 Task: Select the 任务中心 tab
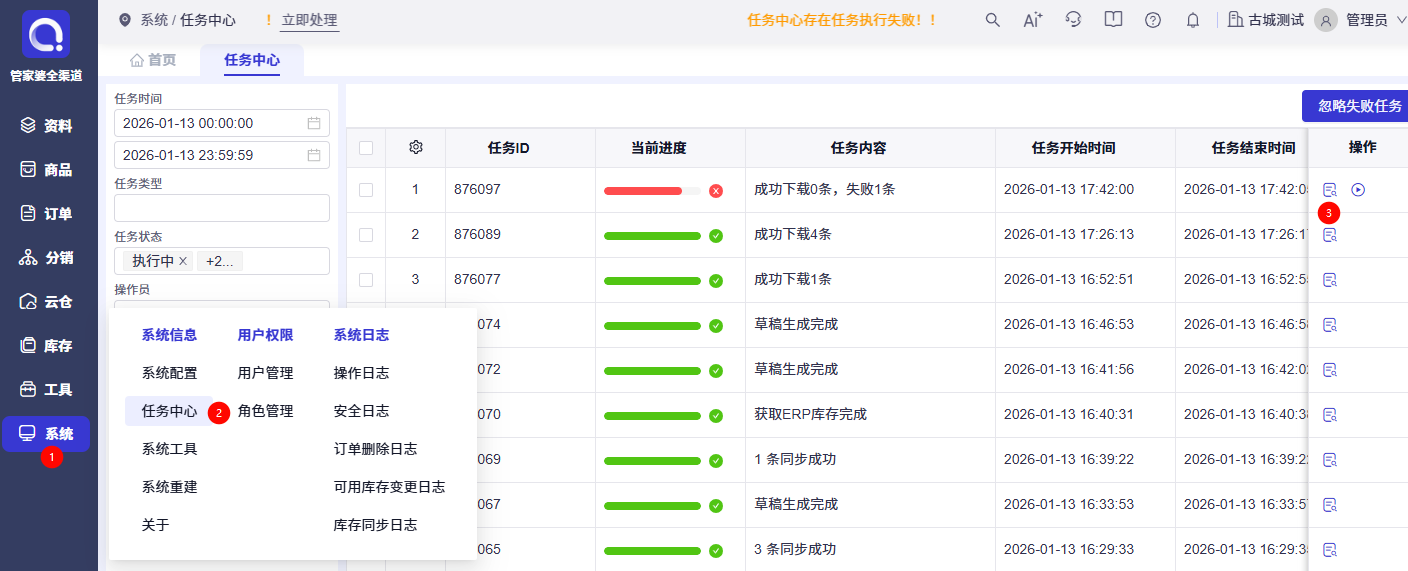click(252, 60)
